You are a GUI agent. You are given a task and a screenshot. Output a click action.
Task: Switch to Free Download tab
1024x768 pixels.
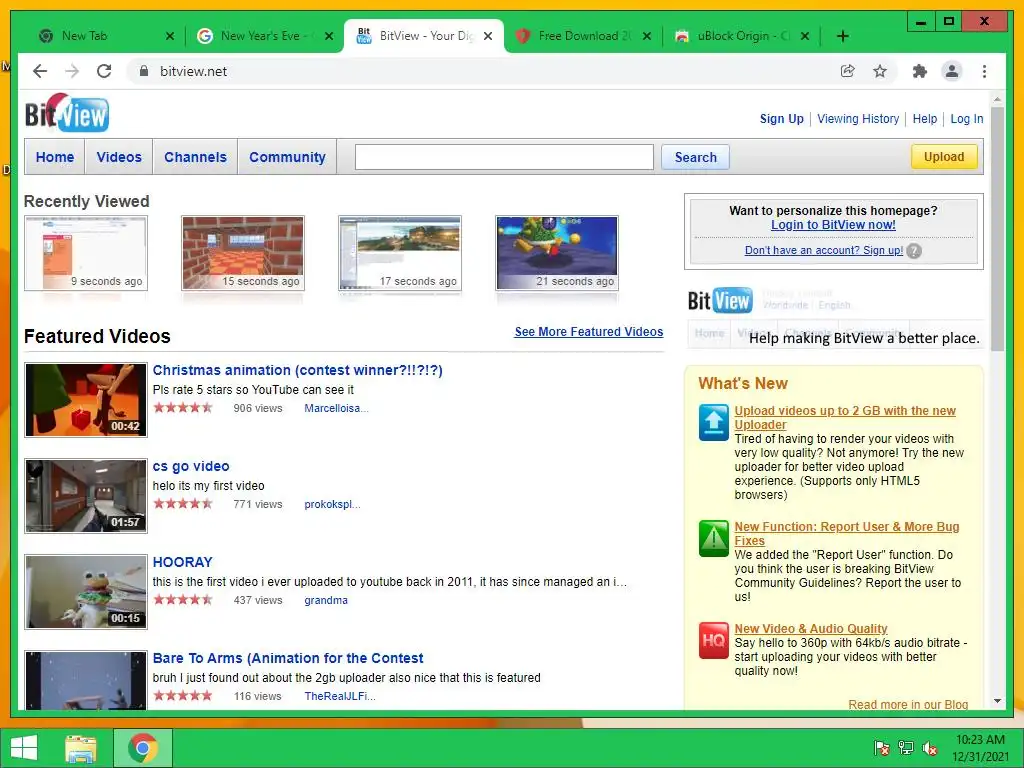point(584,36)
